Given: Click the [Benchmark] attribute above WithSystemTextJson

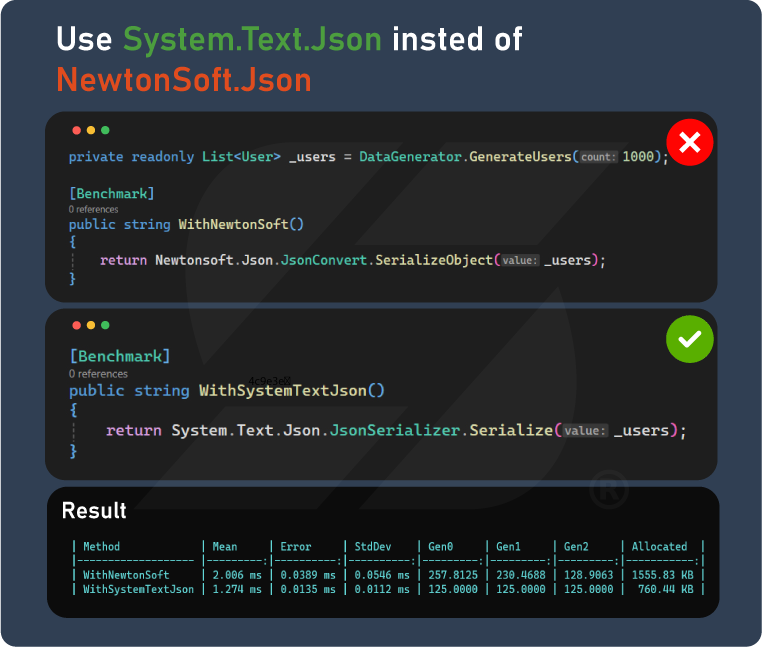Looking at the screenshot, I should pyautogui.click(x=120, y=356).
